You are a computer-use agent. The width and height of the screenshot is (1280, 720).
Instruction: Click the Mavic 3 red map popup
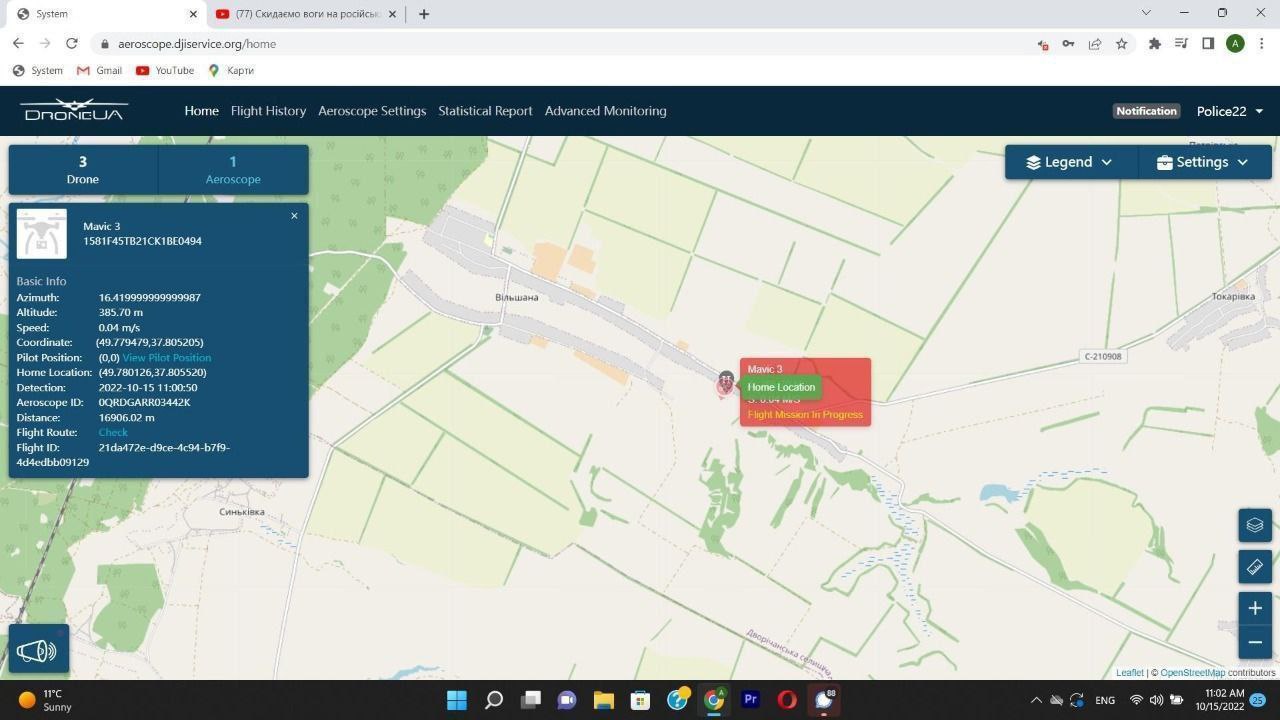click(805, 392)
